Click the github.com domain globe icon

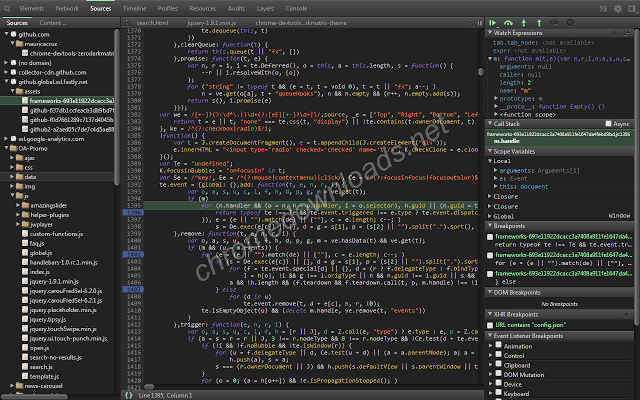[x=13, y=34]
